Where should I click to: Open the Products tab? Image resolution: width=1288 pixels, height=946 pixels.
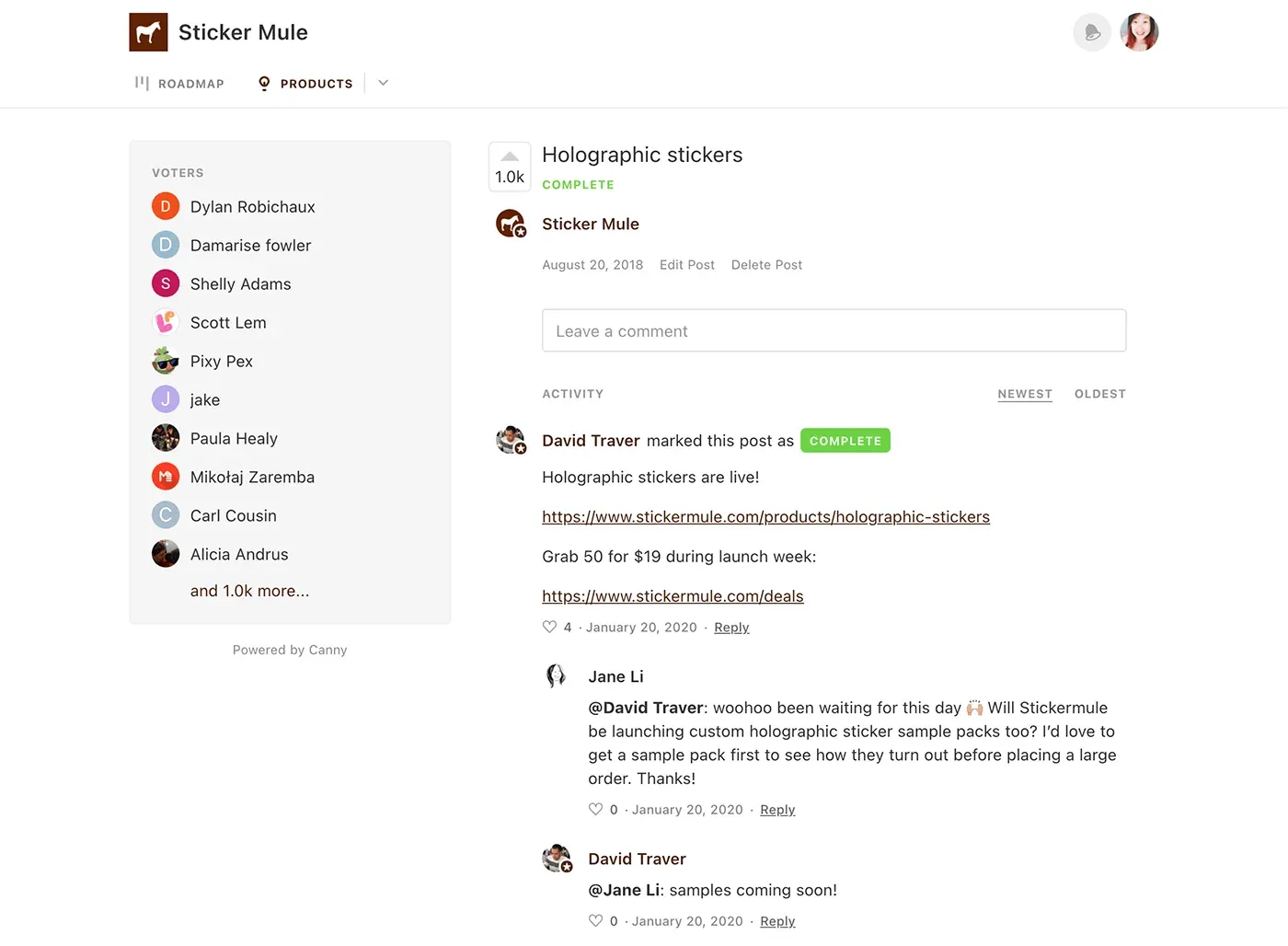tap(305, 84)
